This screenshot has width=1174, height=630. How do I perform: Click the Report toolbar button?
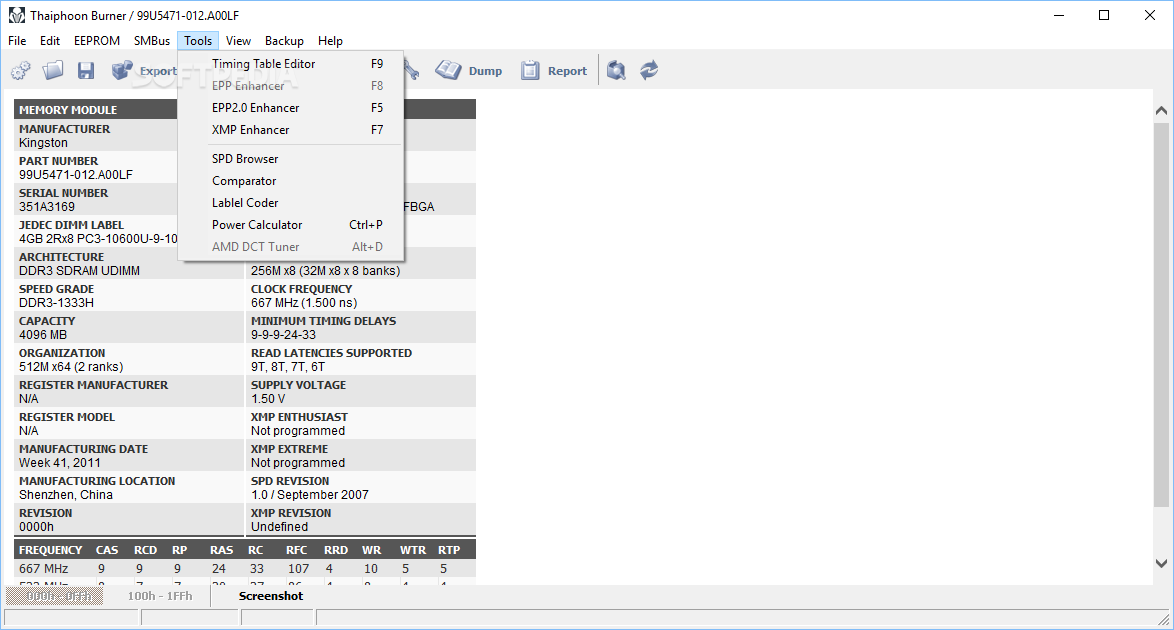tap(554, 70)
